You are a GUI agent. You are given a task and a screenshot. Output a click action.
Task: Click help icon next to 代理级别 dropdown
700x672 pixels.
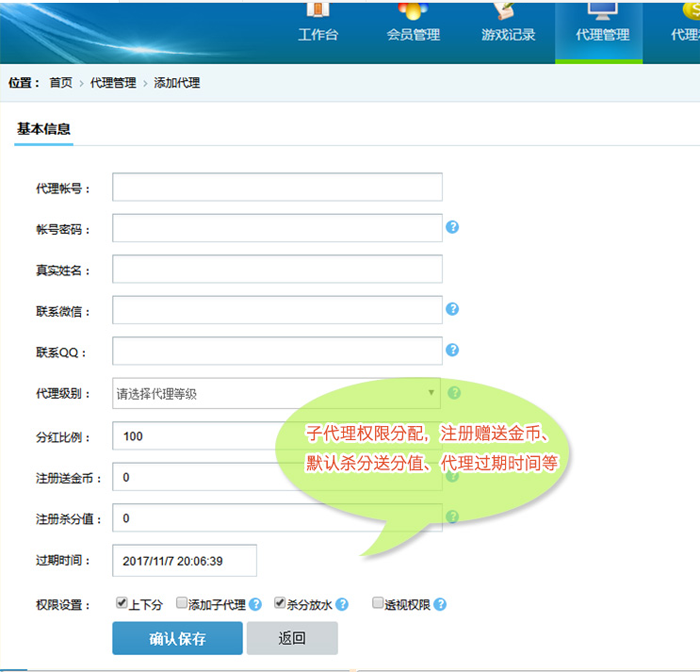click(x=453, y=393)
